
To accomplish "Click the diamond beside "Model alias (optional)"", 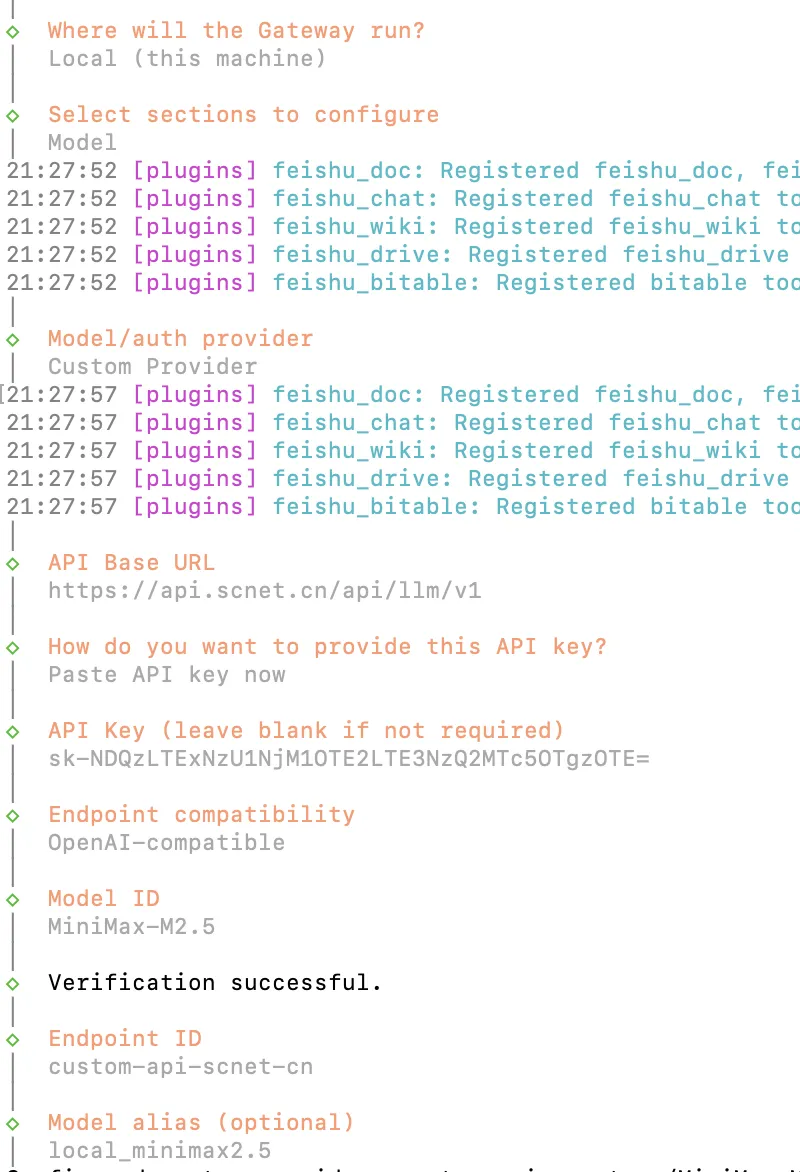I will (x=12, y=1123).
